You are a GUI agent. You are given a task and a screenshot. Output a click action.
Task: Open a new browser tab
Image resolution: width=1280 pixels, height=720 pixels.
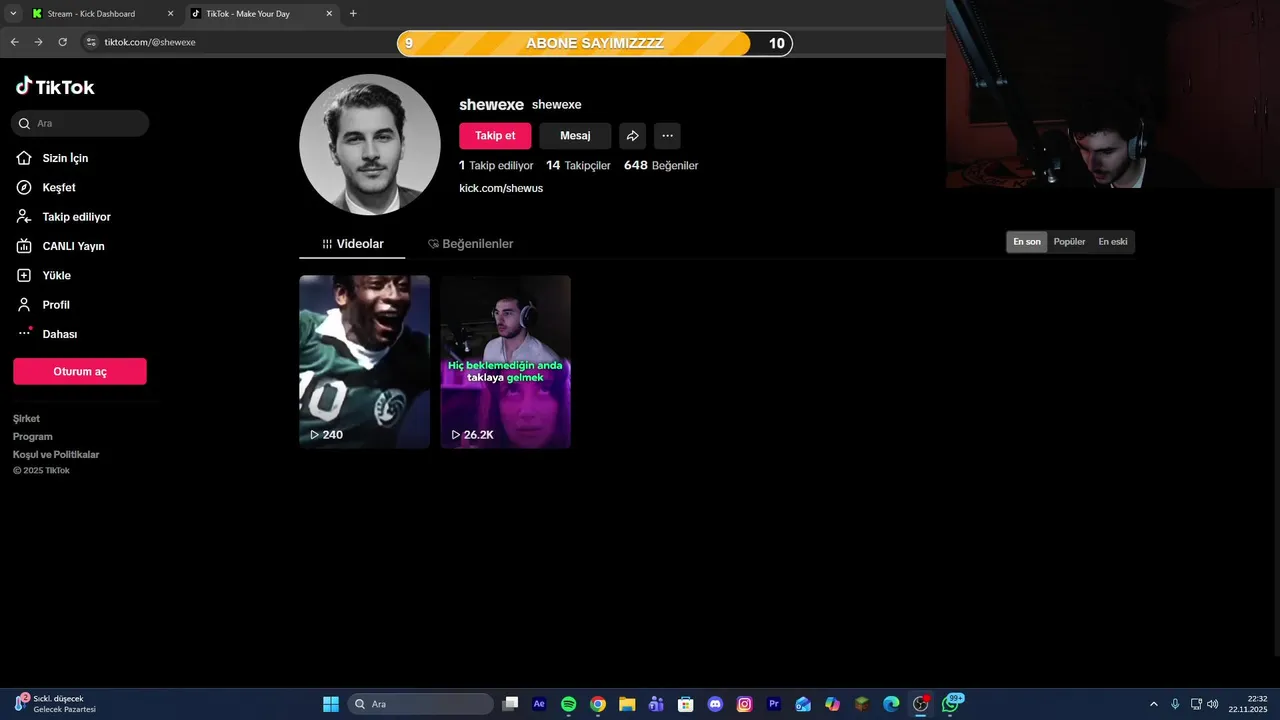(x=353, y=14)
